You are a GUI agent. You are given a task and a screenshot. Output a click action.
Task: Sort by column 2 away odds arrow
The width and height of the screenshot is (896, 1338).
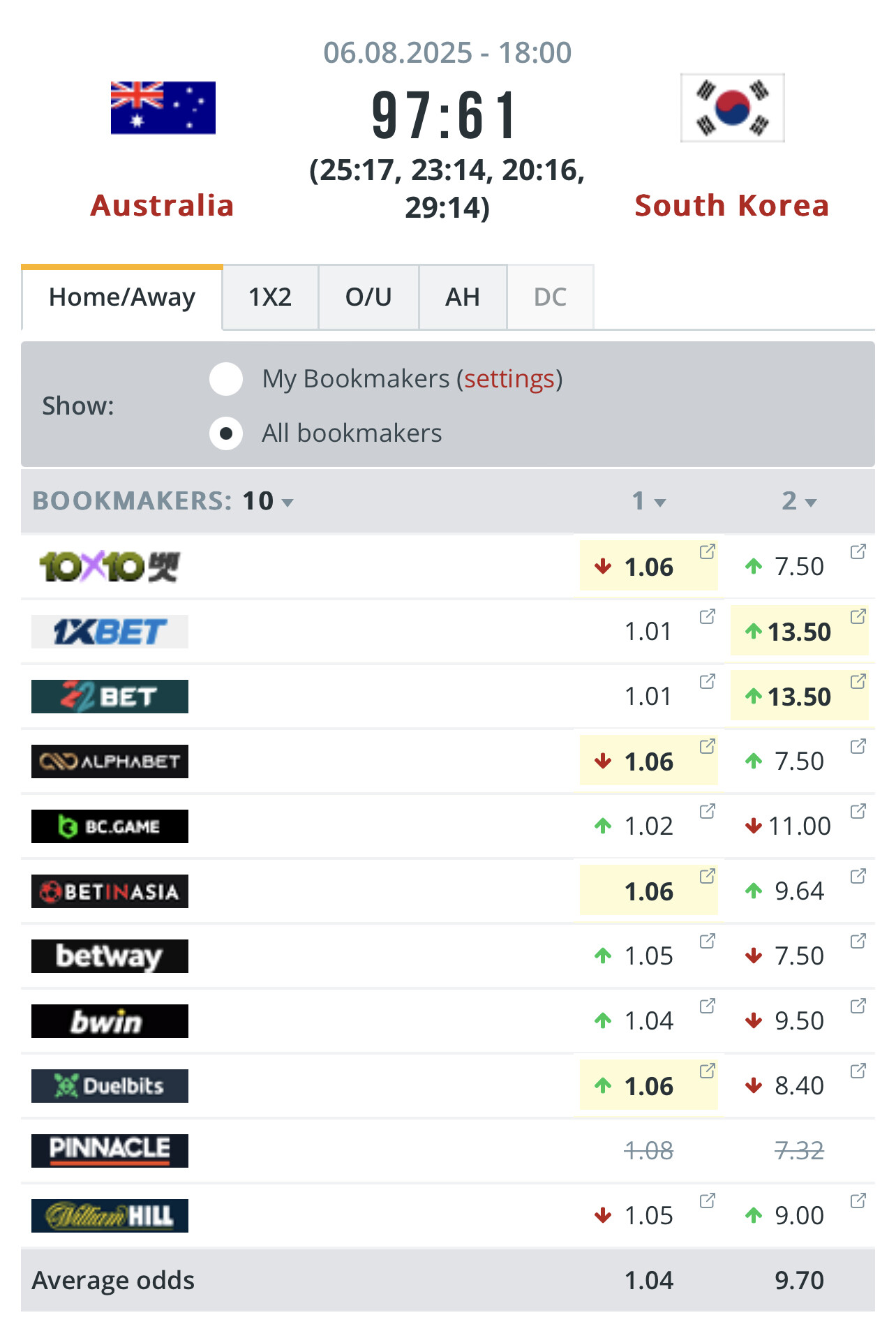(811, 503)
